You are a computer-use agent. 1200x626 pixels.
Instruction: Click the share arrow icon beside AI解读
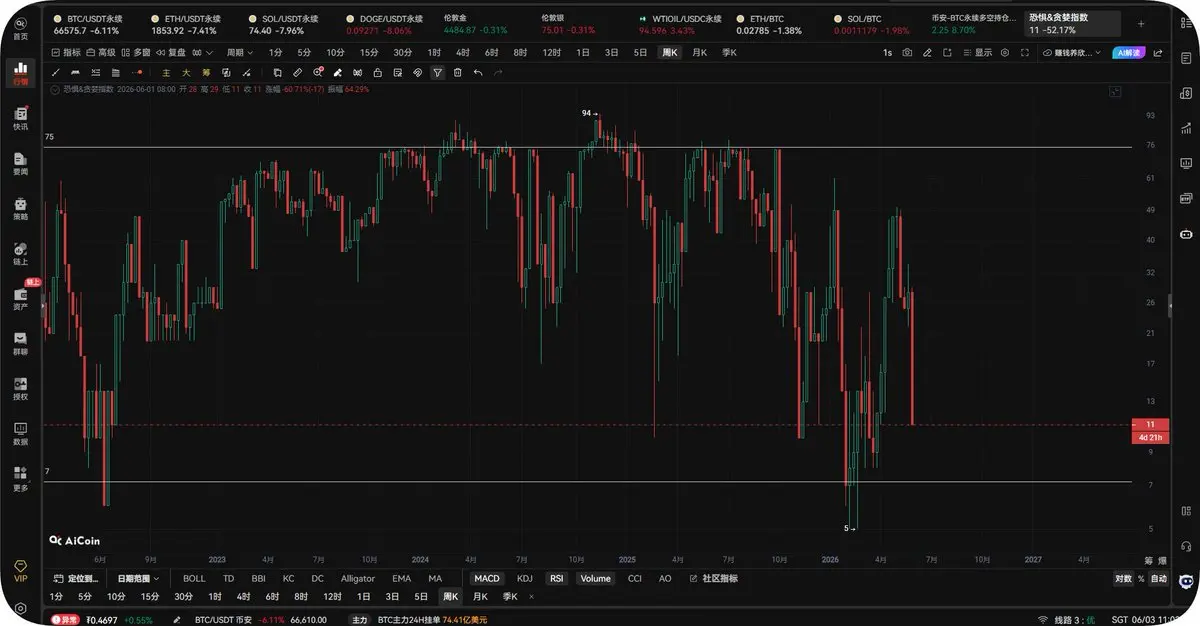coord(1157,53)
